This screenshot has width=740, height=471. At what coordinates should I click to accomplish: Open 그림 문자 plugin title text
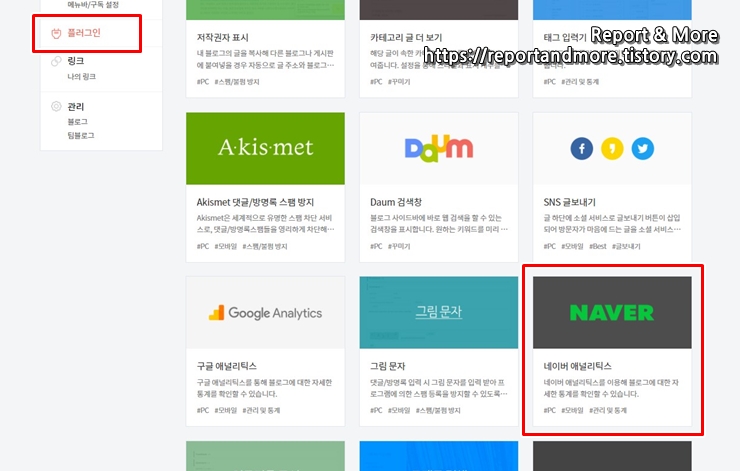pos(387,366)
